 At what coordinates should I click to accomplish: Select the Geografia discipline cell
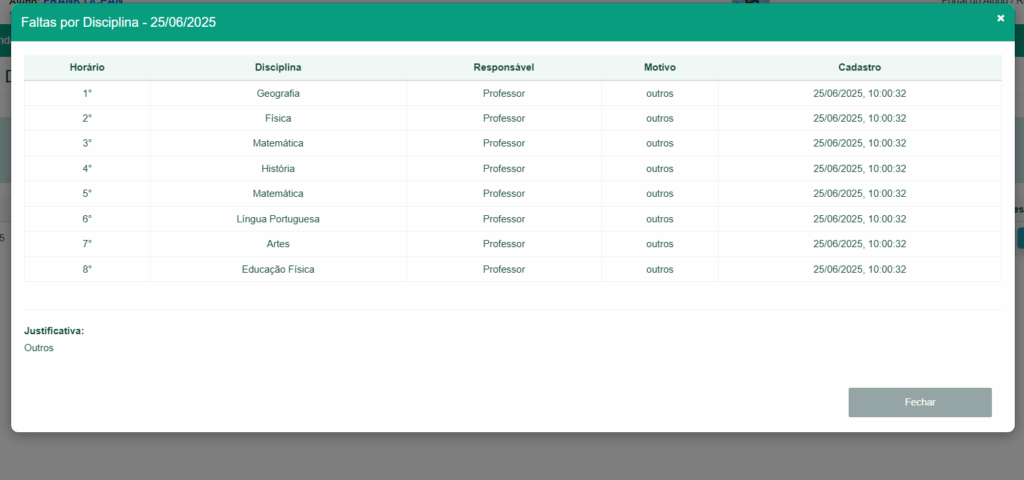tap(278, 93)
